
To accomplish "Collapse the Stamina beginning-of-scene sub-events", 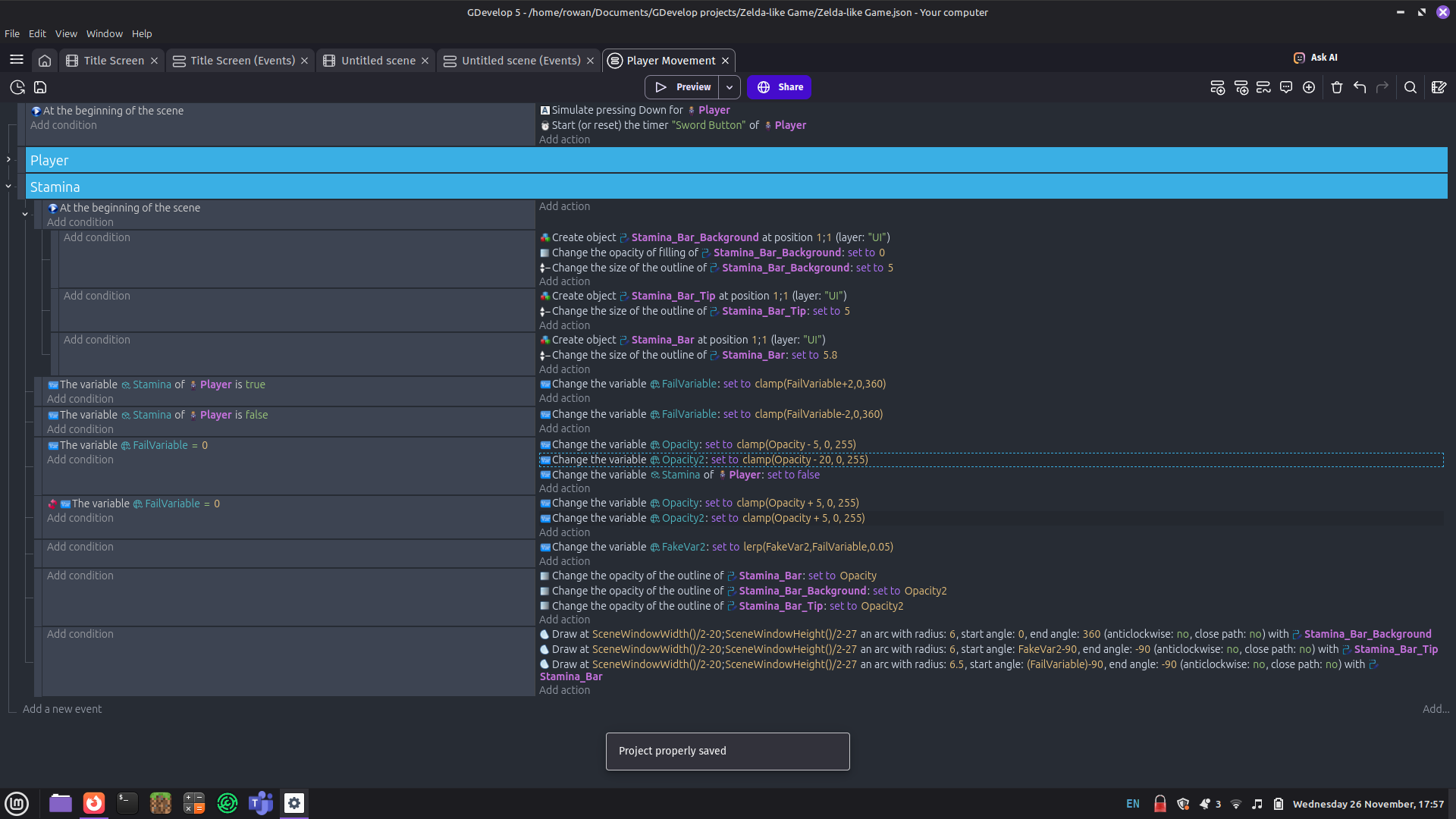I will pos(25,215).
